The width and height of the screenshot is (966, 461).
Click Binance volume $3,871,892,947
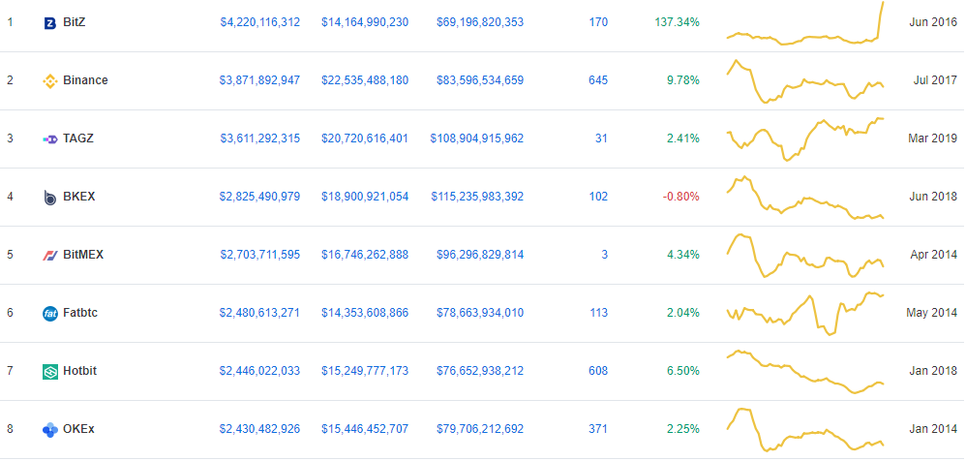coord(259,80)
